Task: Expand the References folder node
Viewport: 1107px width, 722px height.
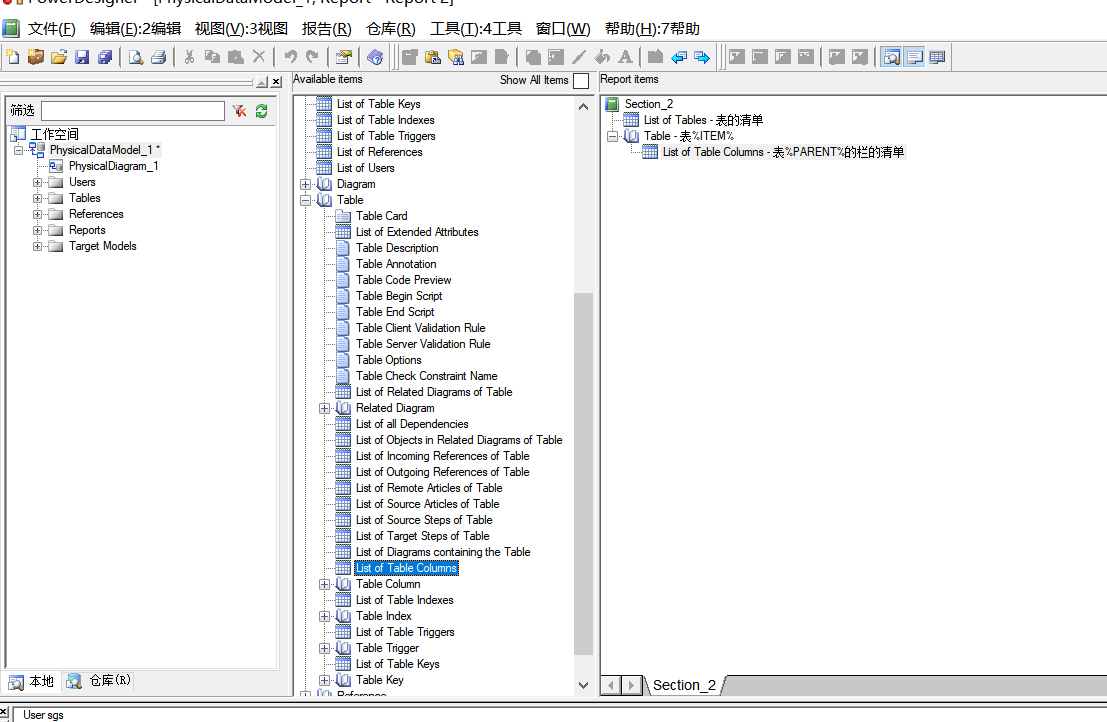Action: [37, 215]
